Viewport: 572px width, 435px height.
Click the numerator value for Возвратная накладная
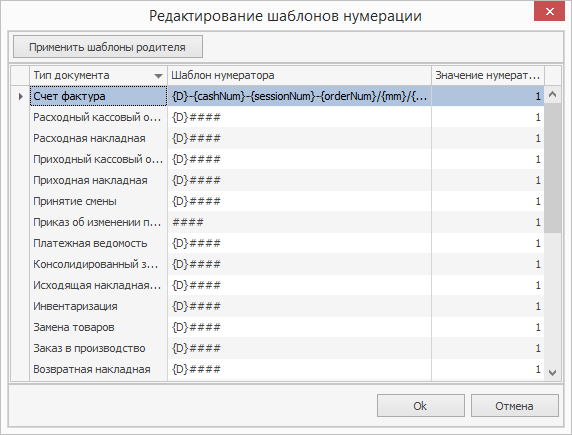point(488,369)
